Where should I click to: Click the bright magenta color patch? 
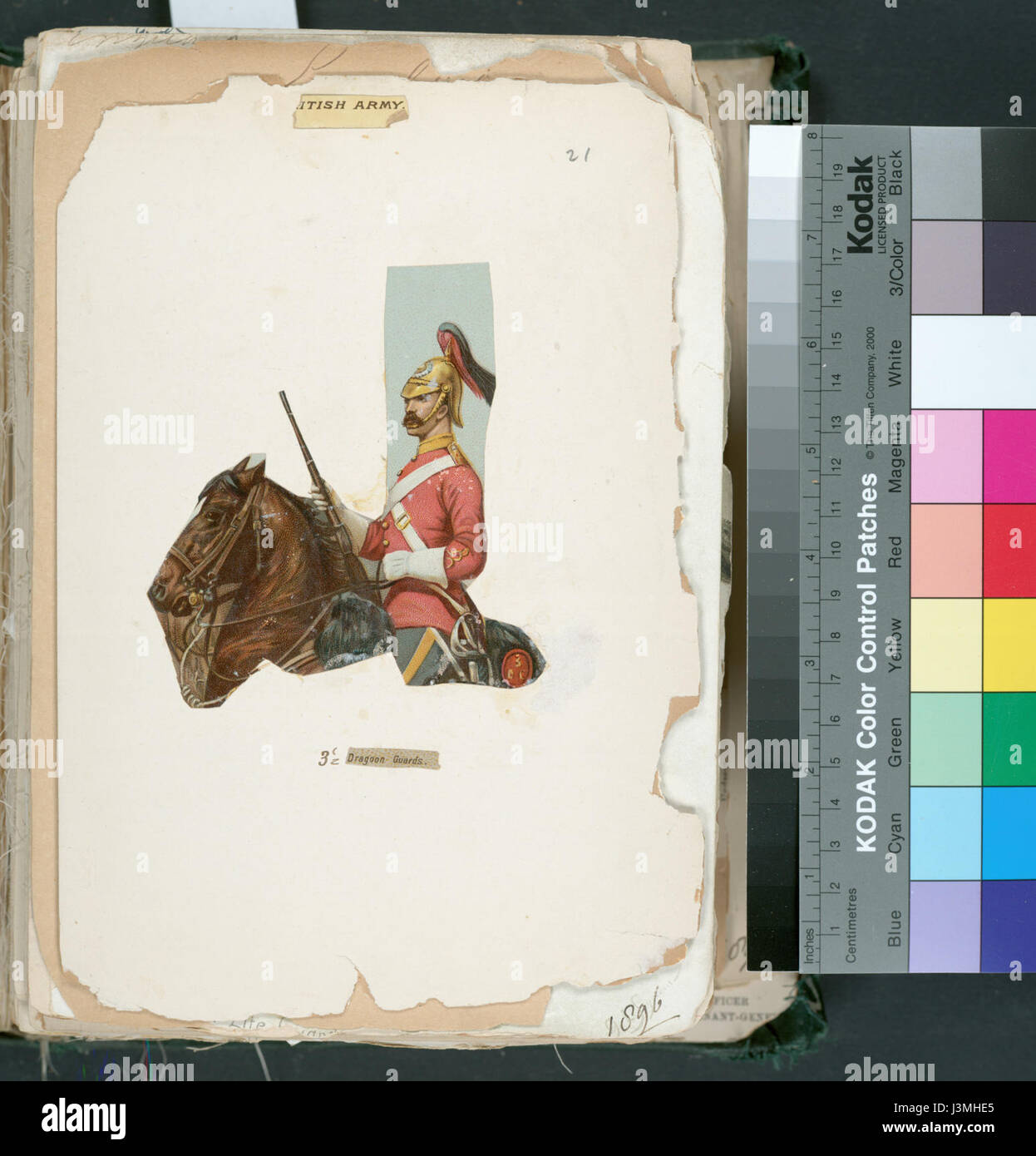tap(1009, 456)
